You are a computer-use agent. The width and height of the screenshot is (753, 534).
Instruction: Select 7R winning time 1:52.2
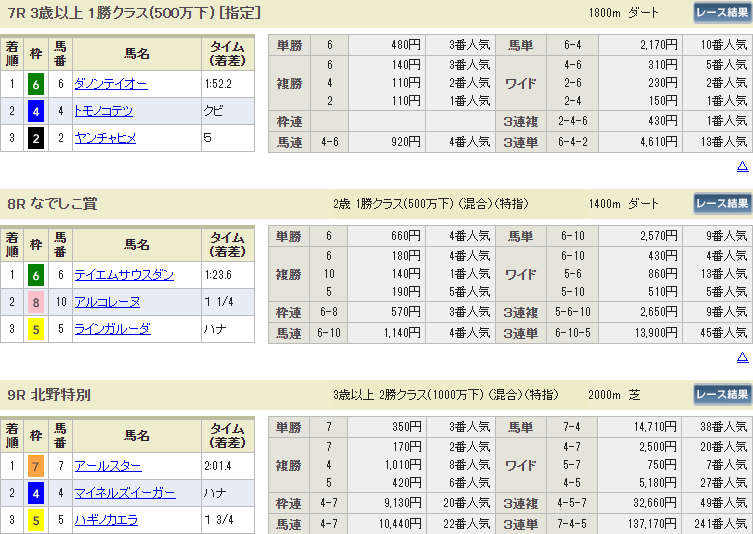pos(219,84)
